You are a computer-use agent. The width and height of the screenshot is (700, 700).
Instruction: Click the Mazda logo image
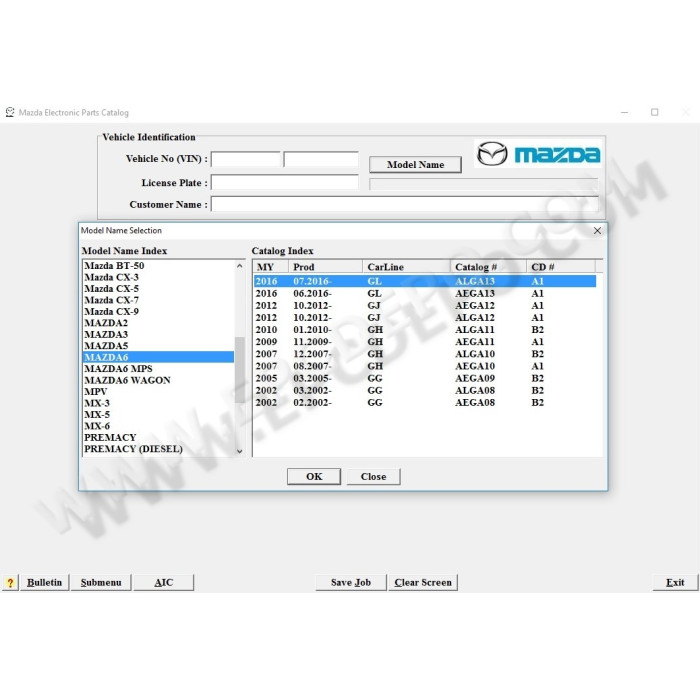[538, 154]
